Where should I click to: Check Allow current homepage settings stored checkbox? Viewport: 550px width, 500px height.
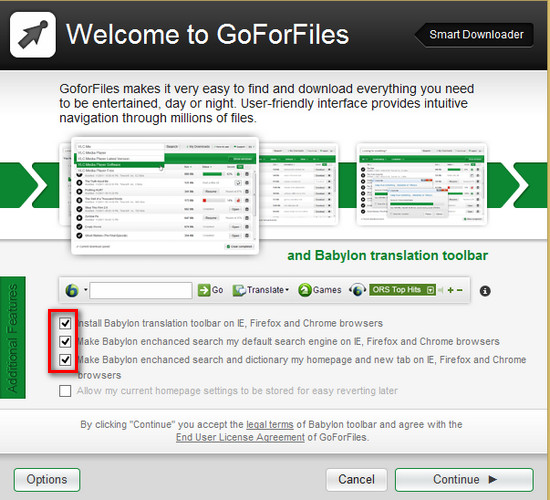coord(65,391)
